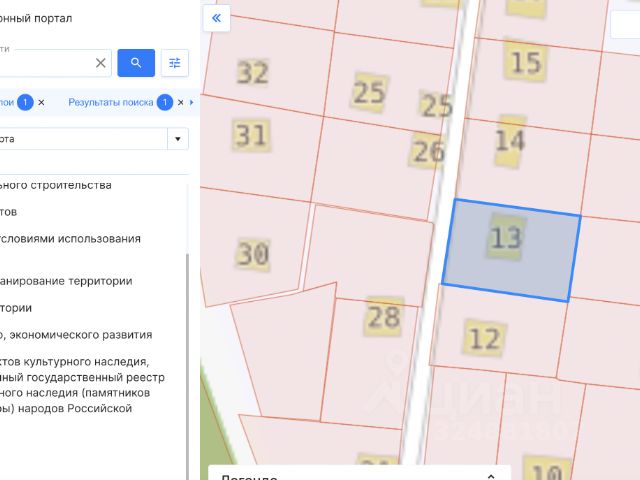Open search filter settings icon
Screen dimensions: 640x480
[175, 63]
